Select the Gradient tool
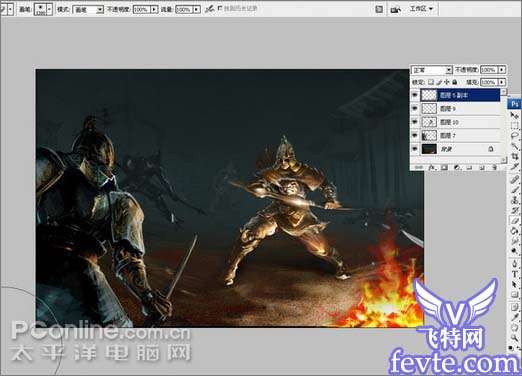 pos(515,231)
